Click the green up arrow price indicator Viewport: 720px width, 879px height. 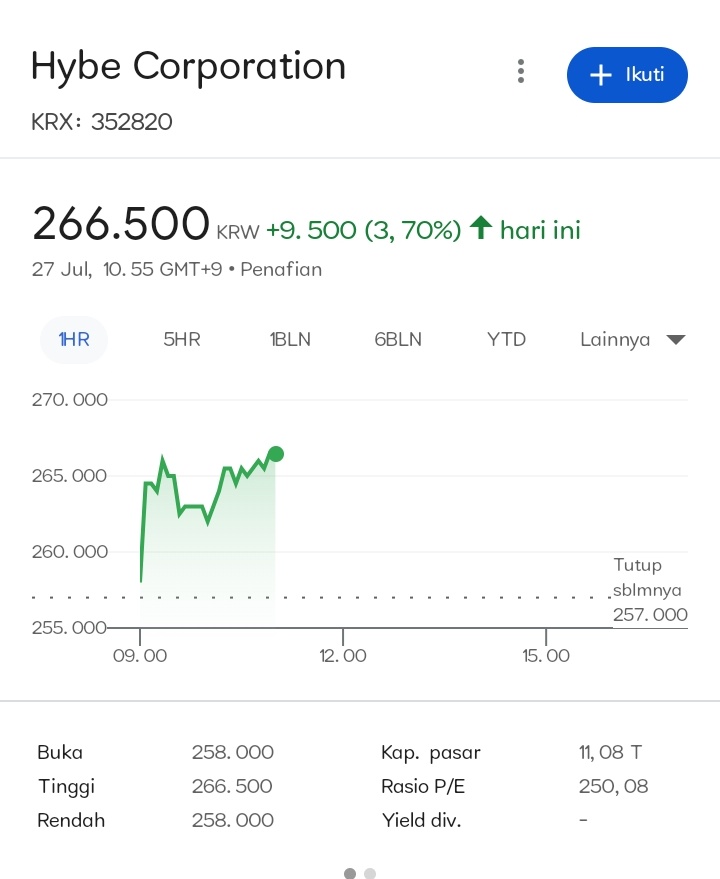click(x=481, y=229)
